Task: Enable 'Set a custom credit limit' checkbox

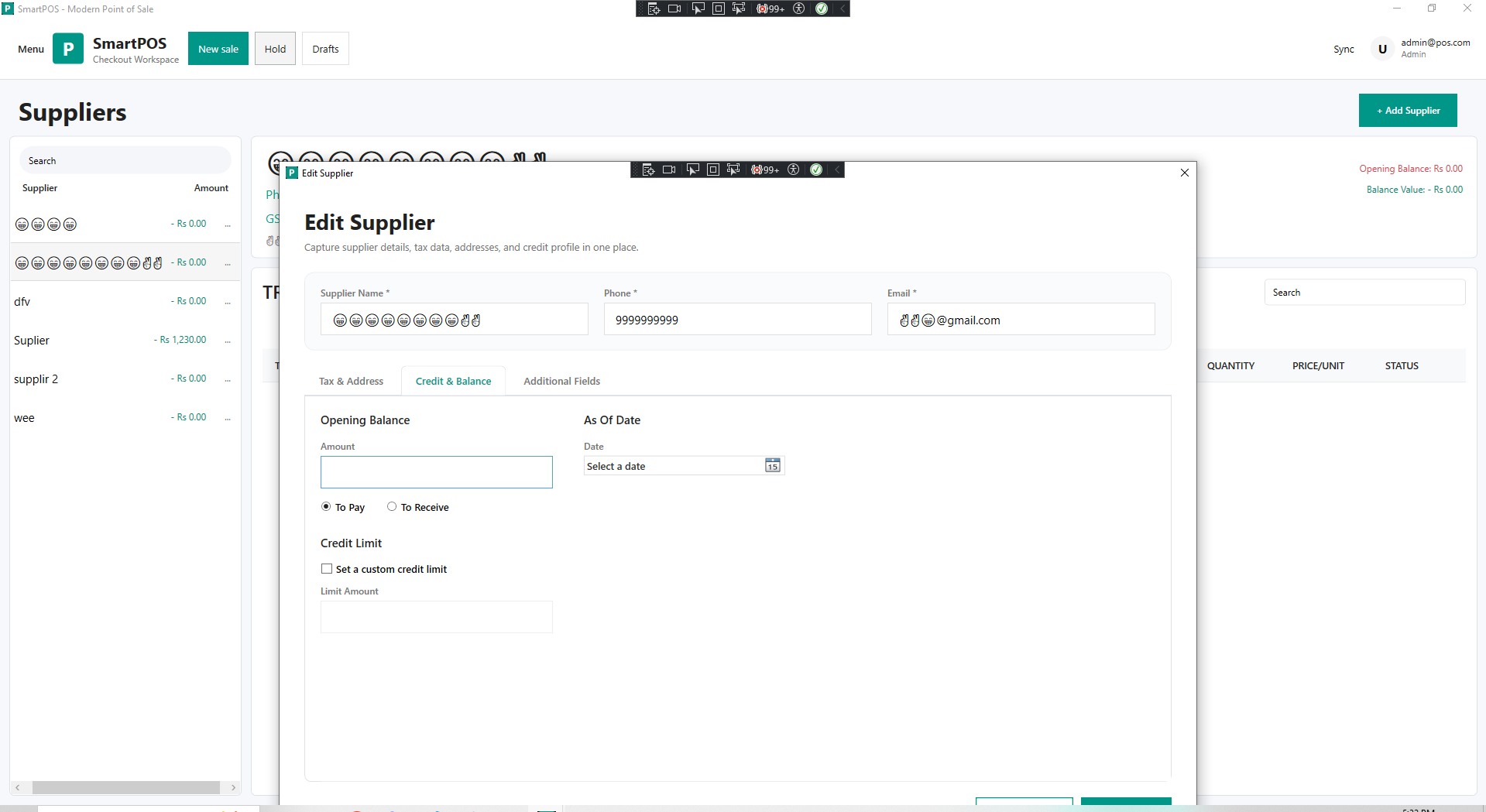Action: point(327,569)
